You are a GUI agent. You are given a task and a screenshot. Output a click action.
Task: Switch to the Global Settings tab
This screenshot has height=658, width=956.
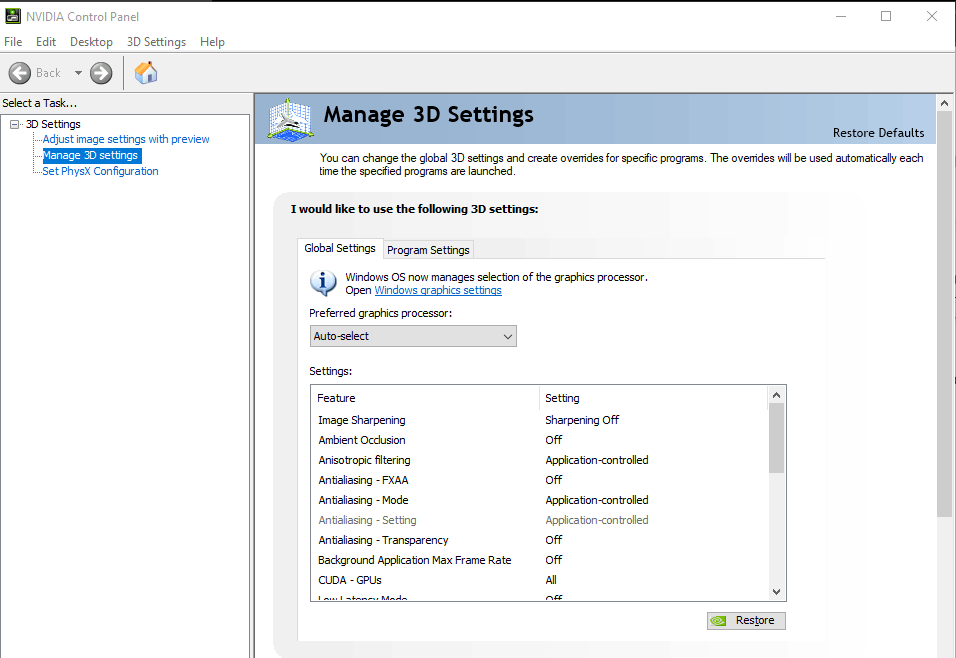[340, 248]
